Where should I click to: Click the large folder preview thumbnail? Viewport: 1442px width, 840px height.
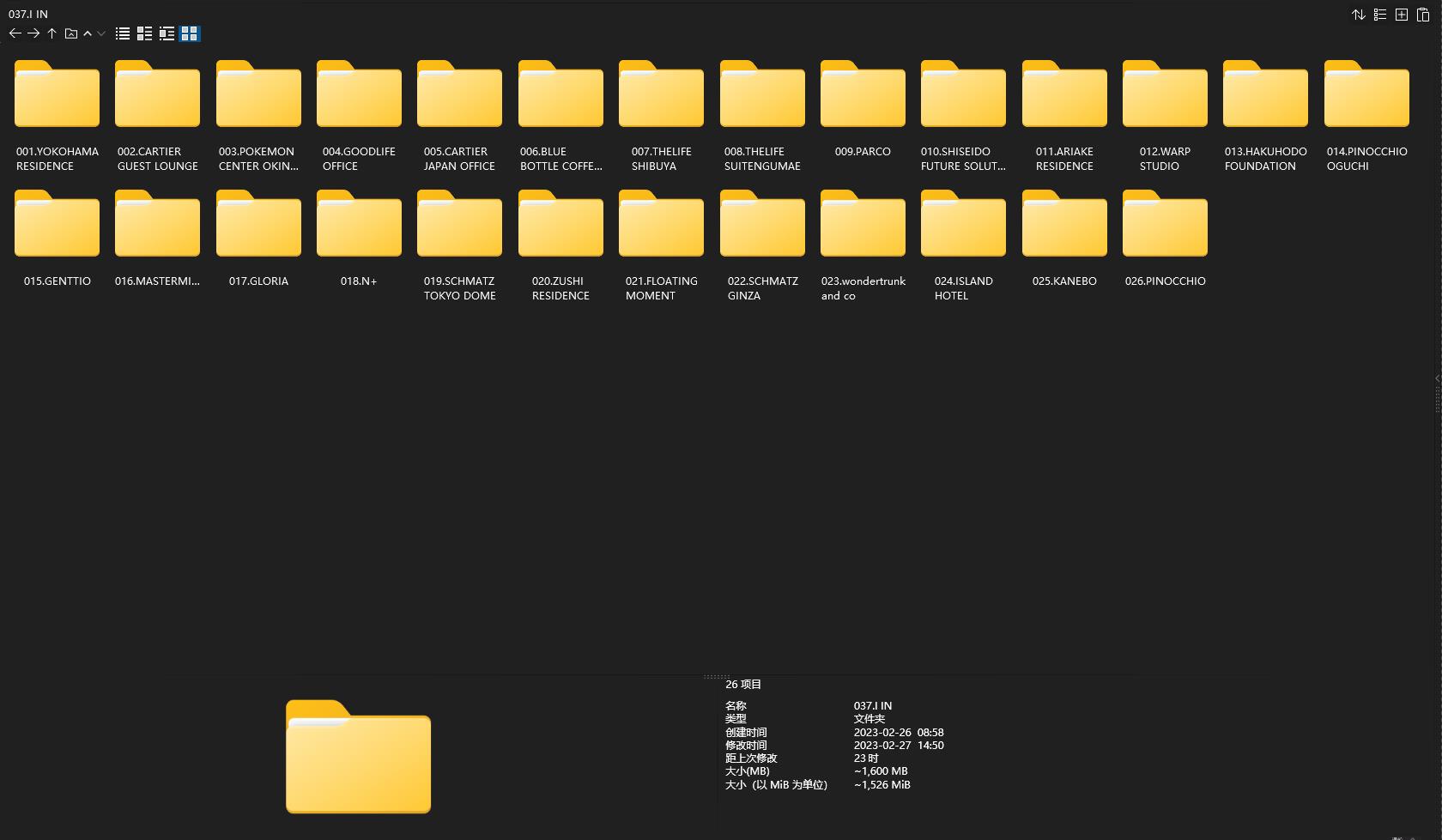(x=358, y=756)
